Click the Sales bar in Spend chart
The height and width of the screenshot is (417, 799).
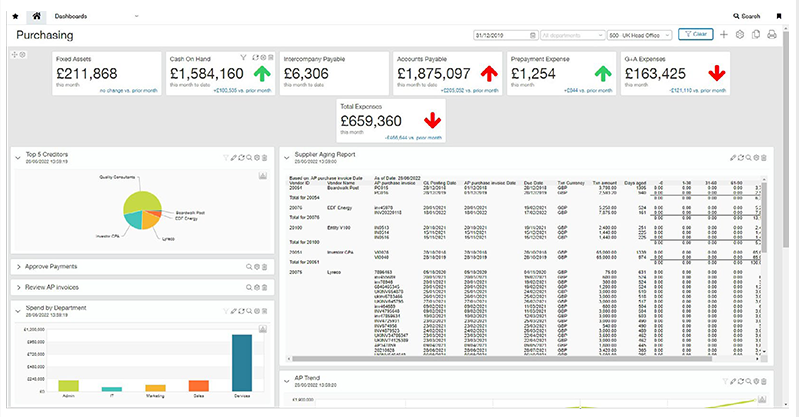[x=199, y=386]
